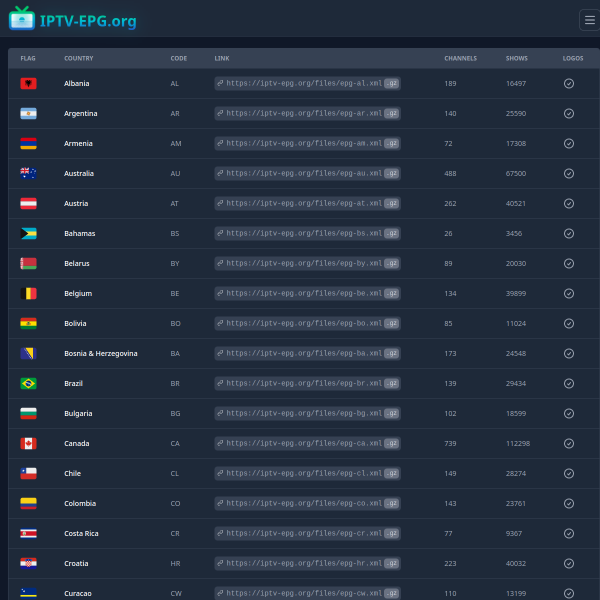Screen dimensions: 600x600
Task: Click the logos checkmark icon for Australia
Action: click(569, 173)
